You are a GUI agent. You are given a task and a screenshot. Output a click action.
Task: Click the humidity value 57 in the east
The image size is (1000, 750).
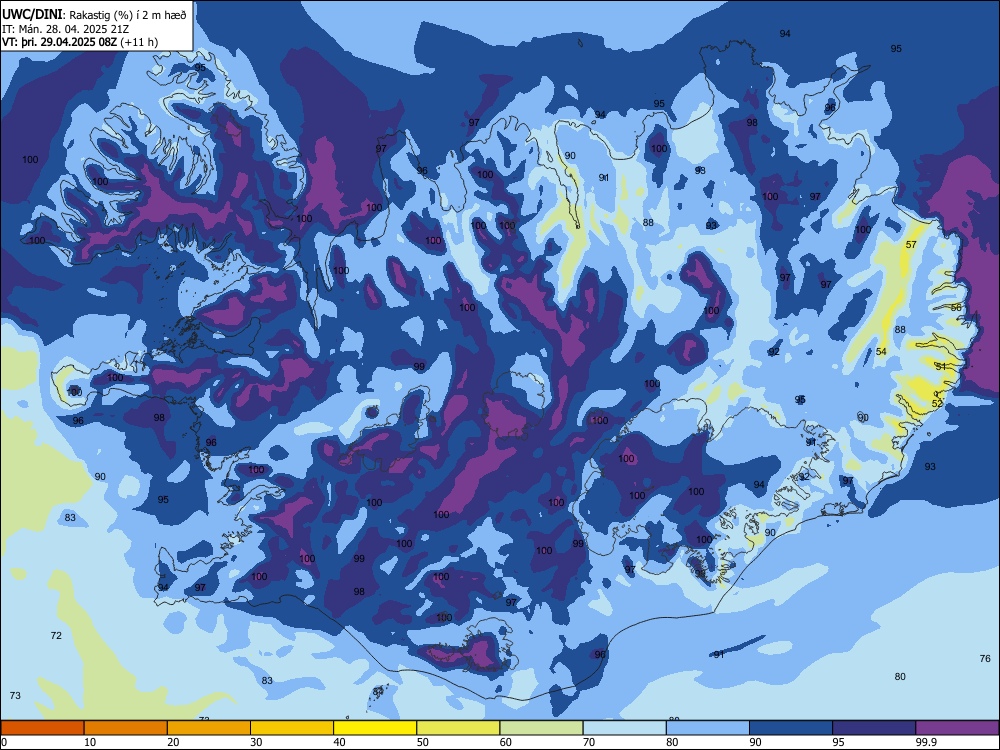pos(911,244)
